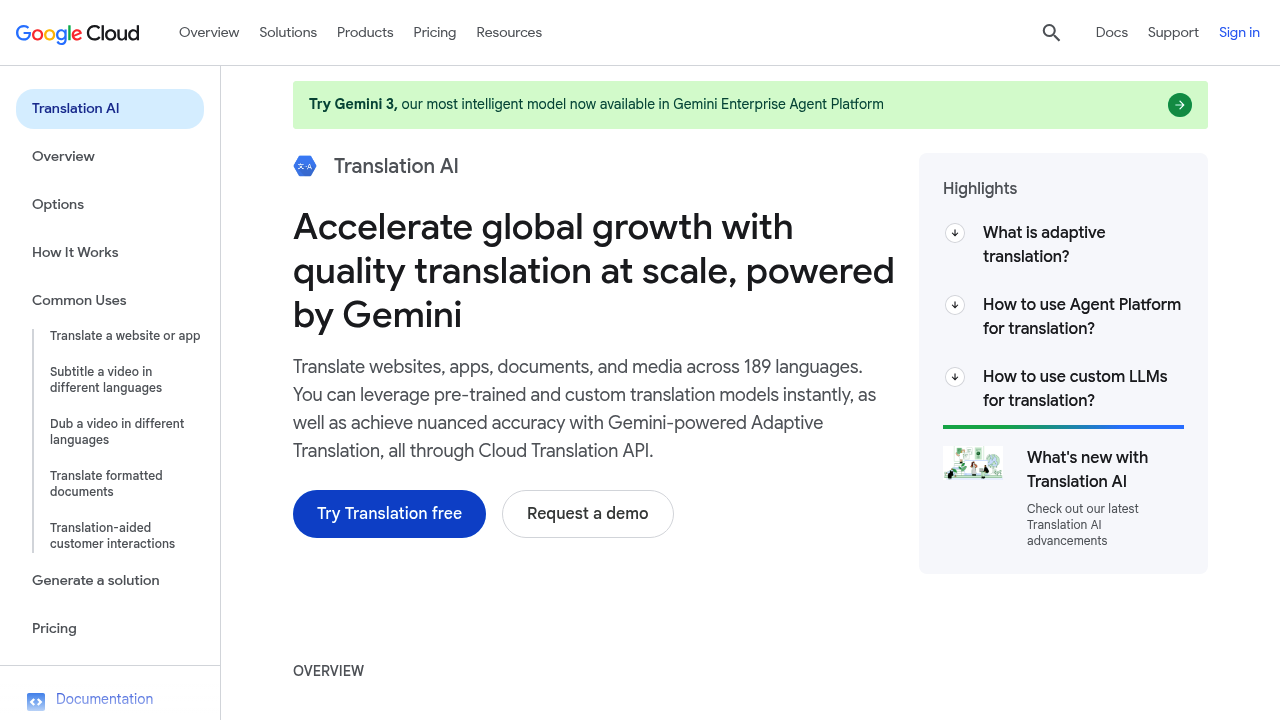The image size is (1280, 720).
Task: Jump to Overview in the sidebar
Action: point(63,157)
